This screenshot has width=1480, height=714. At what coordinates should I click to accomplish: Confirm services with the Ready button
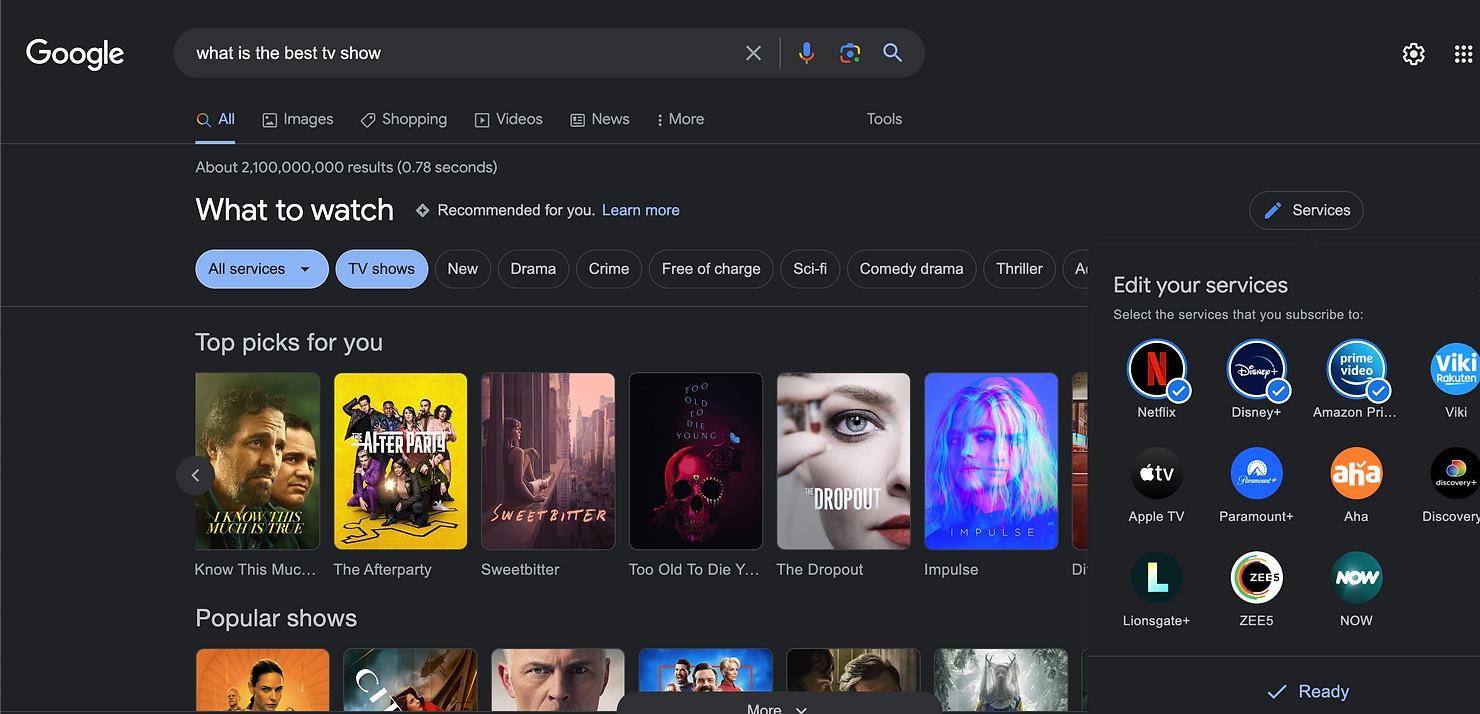pos(1308,691)
